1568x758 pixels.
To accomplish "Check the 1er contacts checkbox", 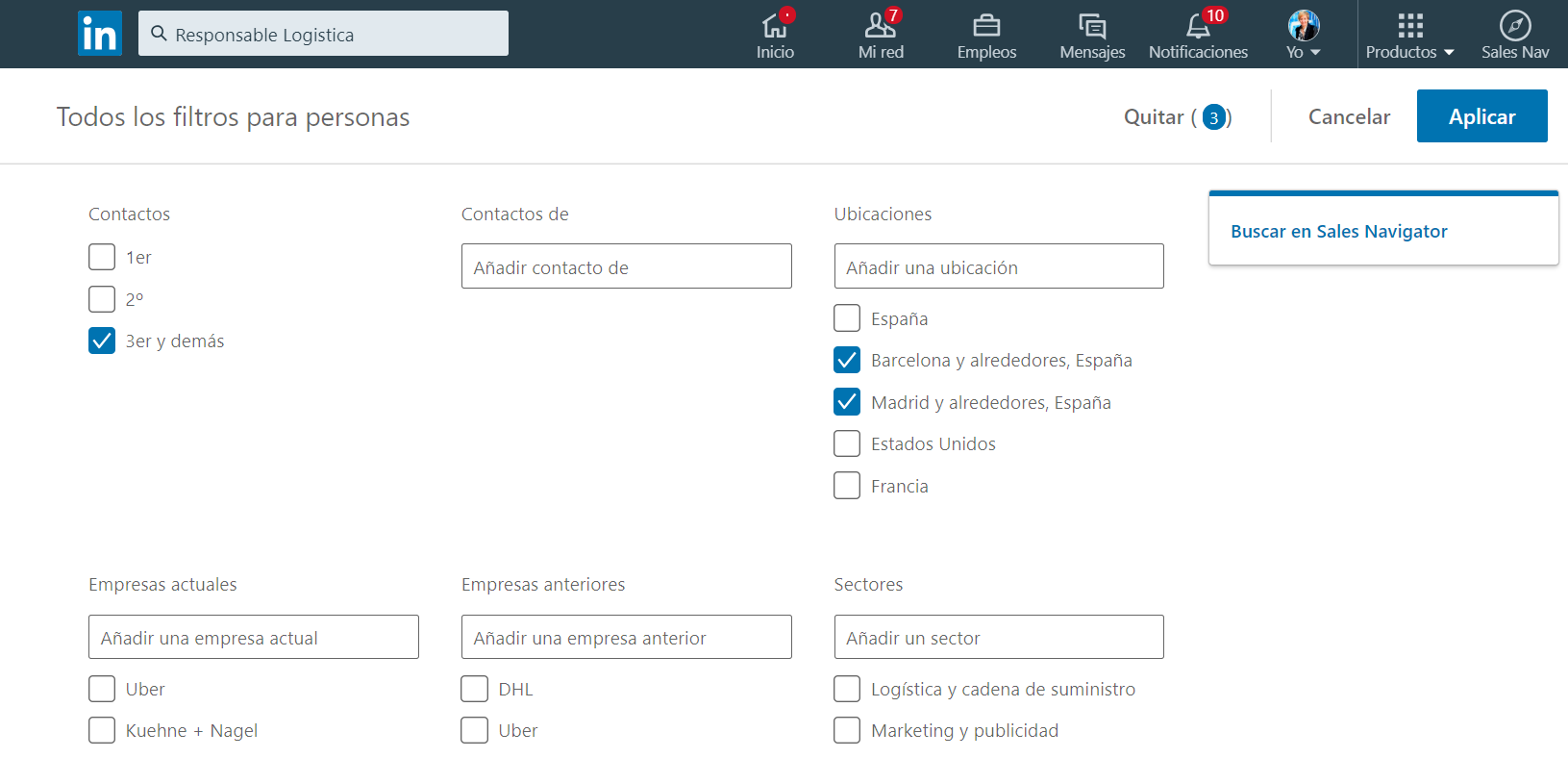I will pyautogui.click(x=102, y=257).
